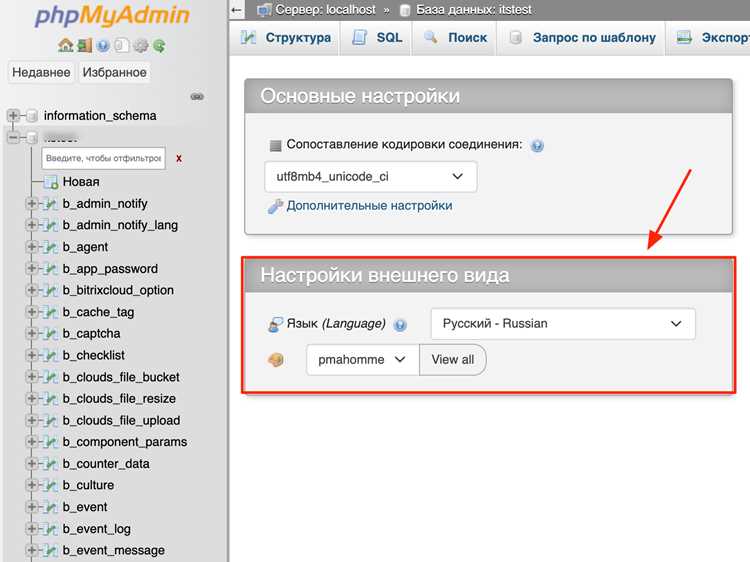Open the pmahomme theme dropdown
This screenshot has width=750, height=562.
pyautogui.click(x=363, y=360)
